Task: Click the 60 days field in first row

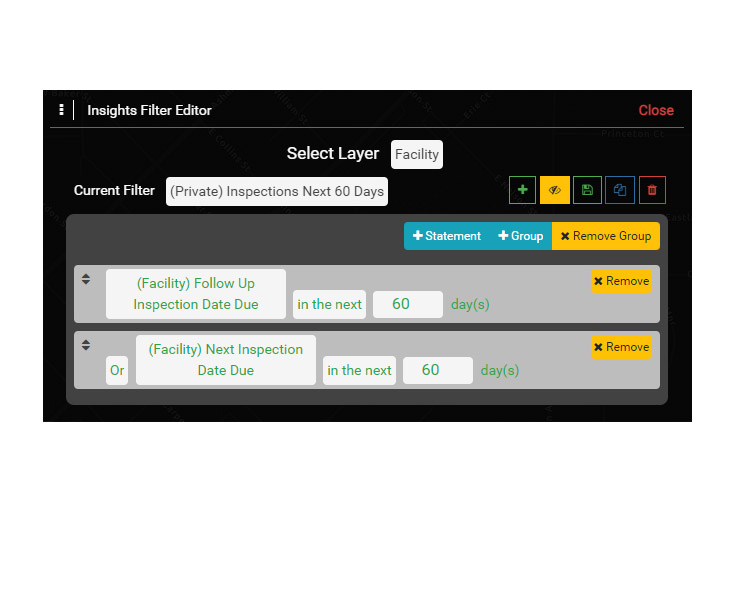Action: tap(407, 304)
